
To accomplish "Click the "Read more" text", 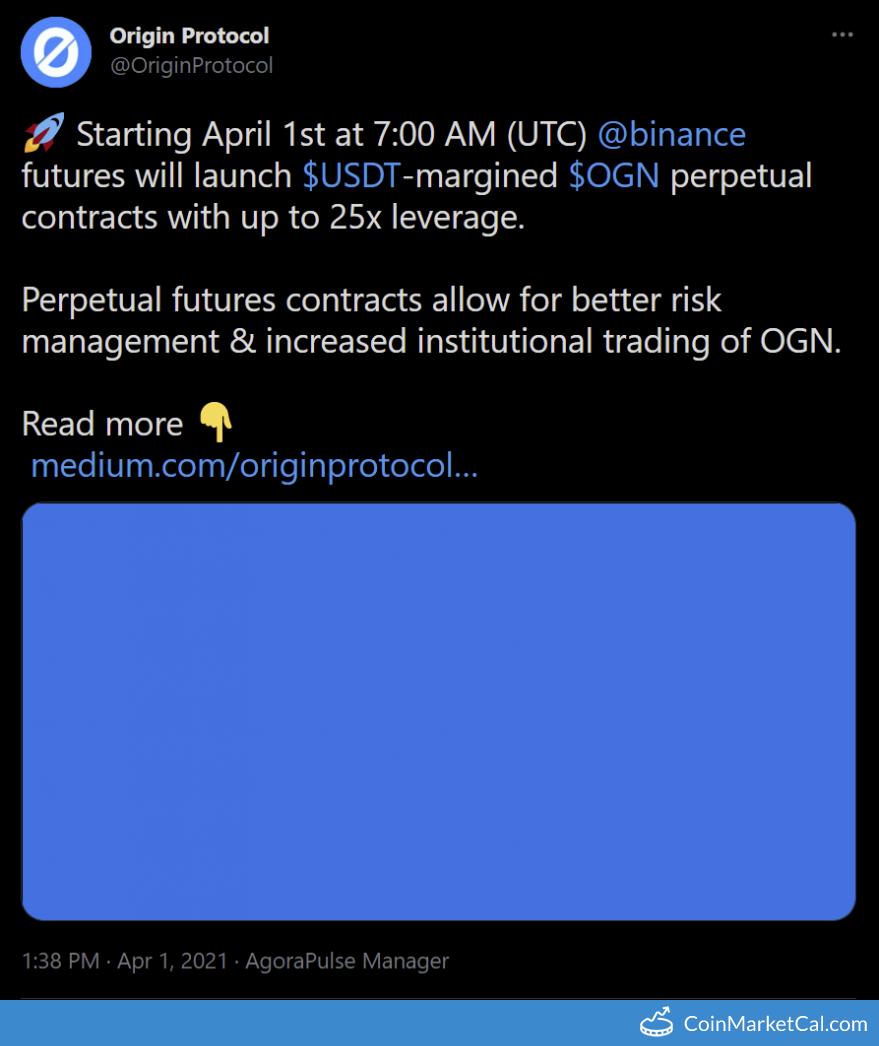I will (102, 424).
